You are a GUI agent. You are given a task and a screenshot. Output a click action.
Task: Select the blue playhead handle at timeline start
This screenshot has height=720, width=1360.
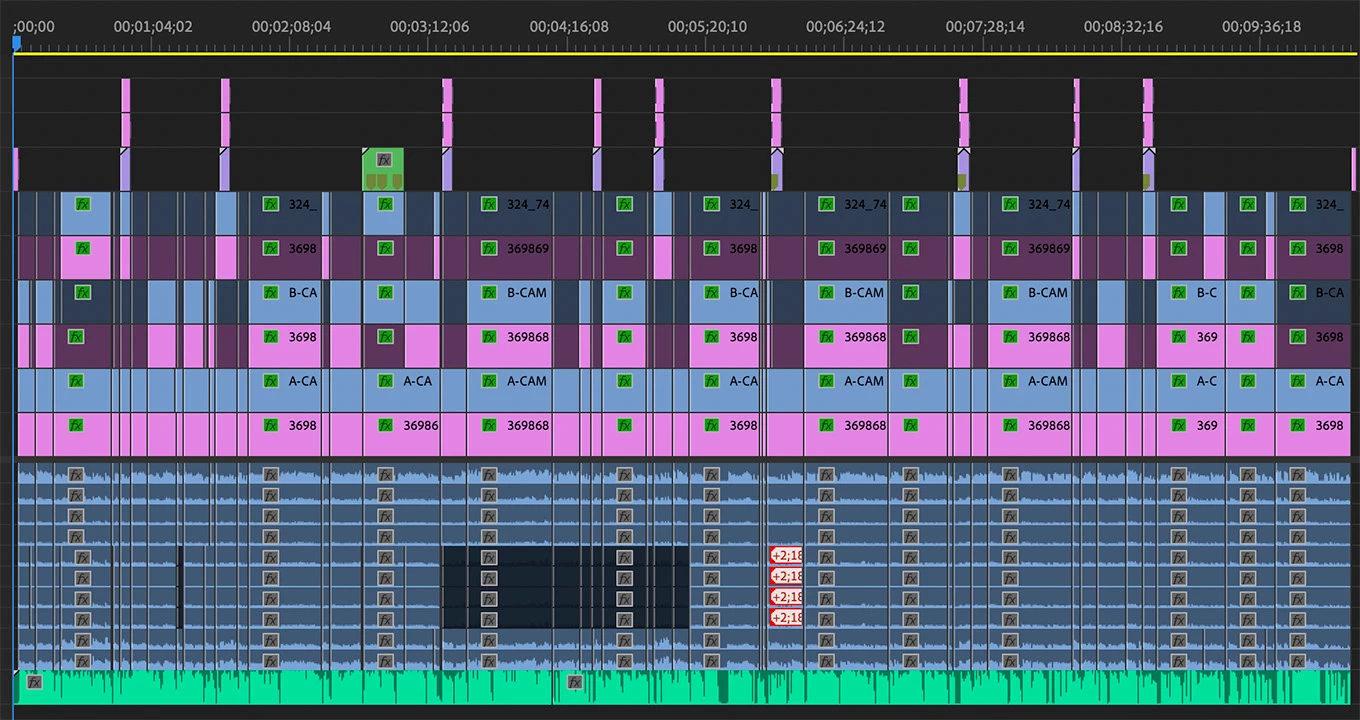tap(16, 43)
